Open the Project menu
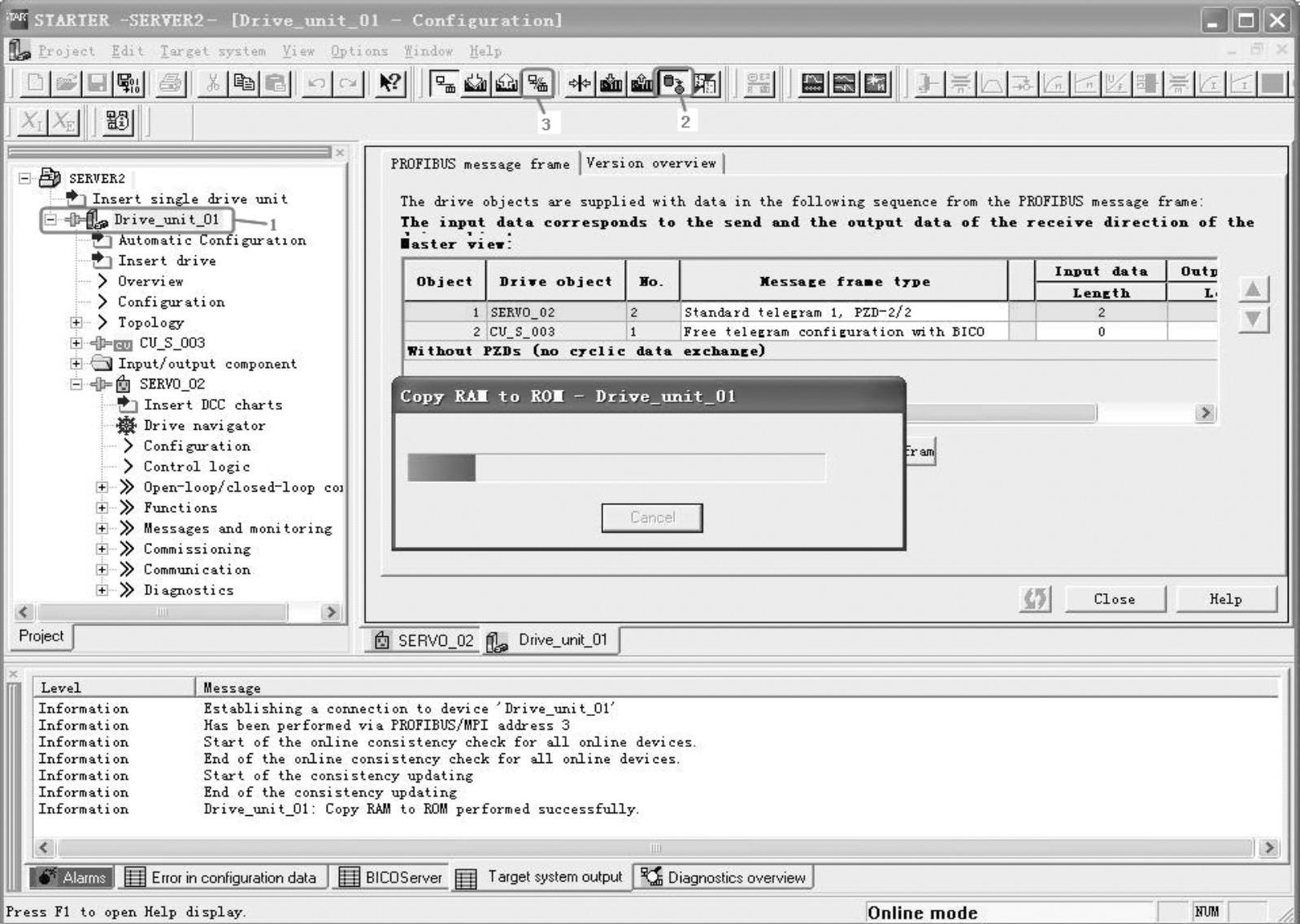The height and width of the screenshot is (924, 1300). click(x=66, y=50)
